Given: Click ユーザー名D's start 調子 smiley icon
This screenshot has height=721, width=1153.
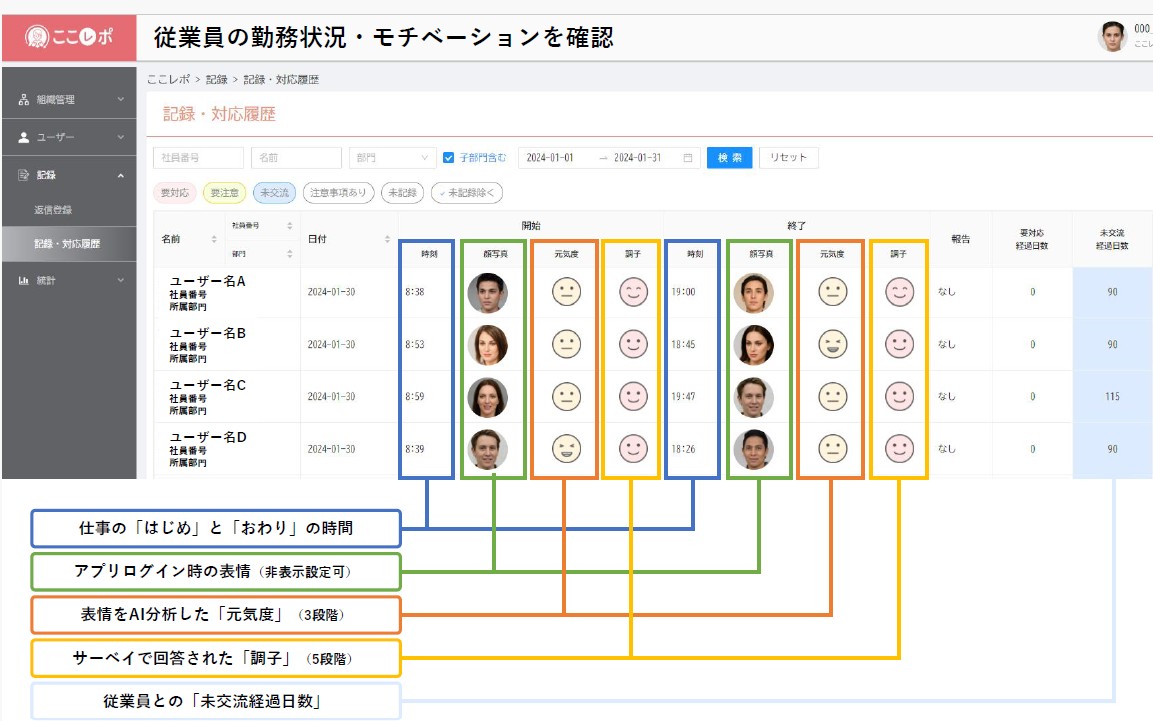Looking at the screenshot, I should pyautogui.click(x=633, y=448).
